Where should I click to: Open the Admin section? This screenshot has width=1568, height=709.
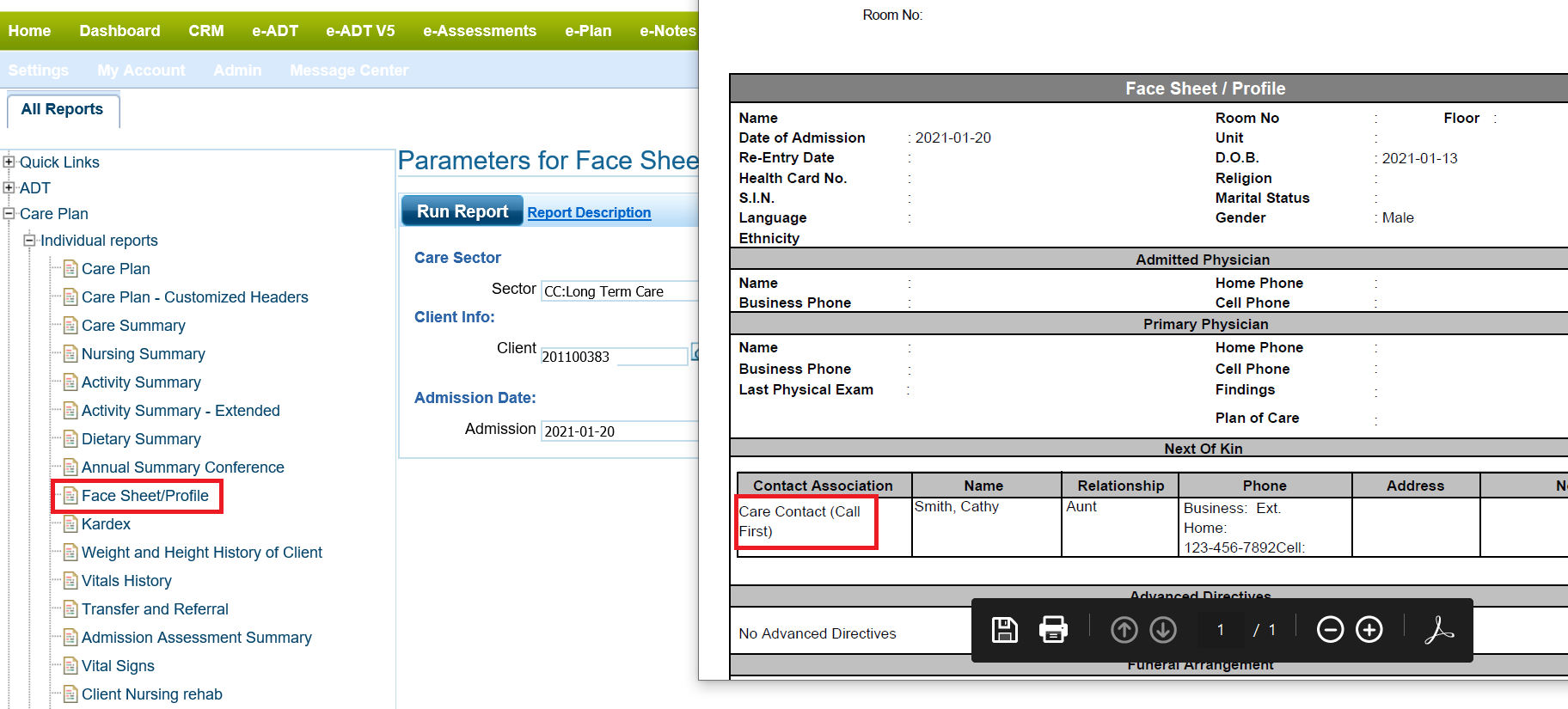(x=237, y=70)
